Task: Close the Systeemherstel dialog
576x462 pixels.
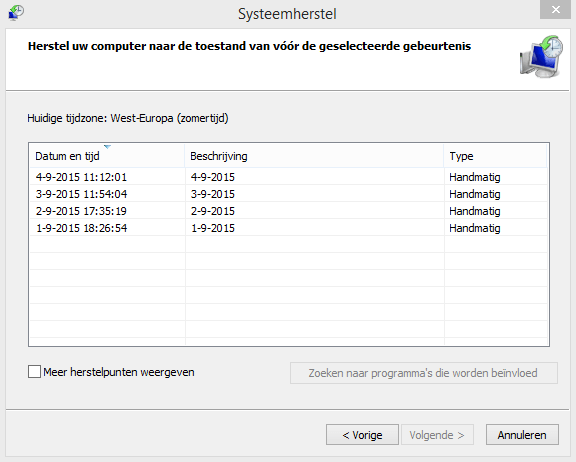Action: pyautogui.click(x=555, y=10)
